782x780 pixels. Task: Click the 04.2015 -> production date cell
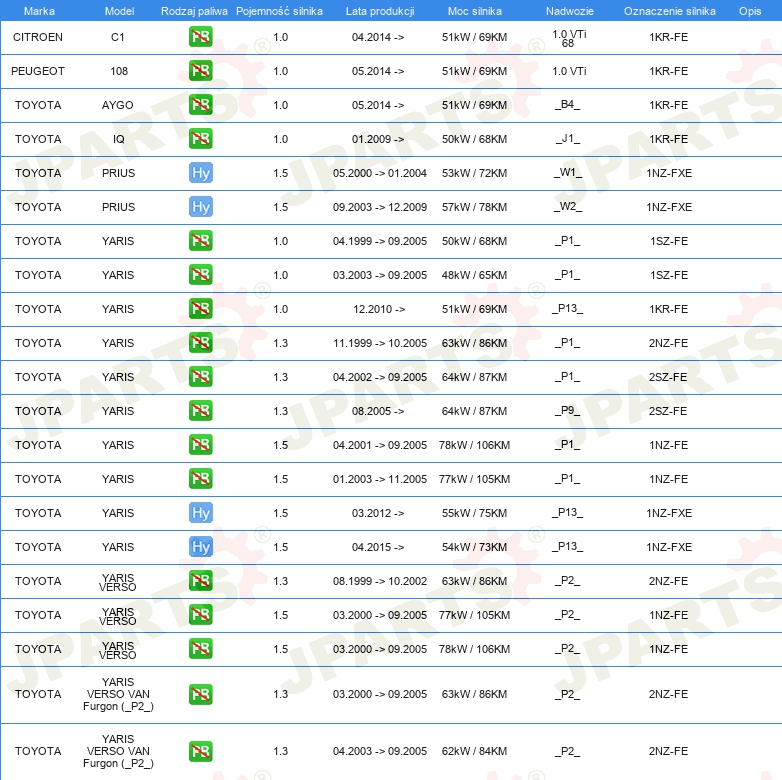pyautogui.click(x=378, y=547)
